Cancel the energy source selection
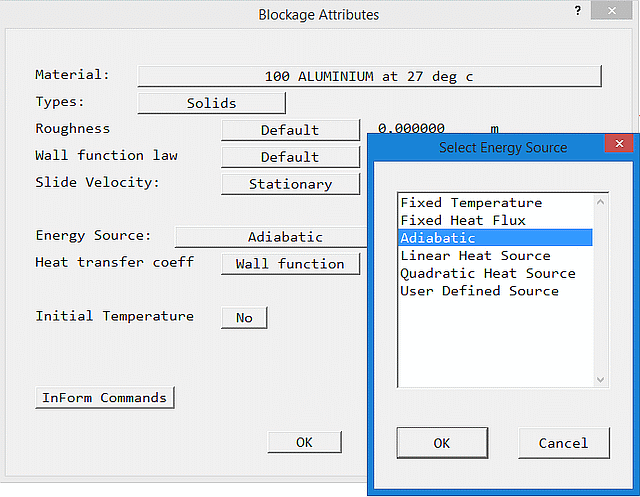 563,443
